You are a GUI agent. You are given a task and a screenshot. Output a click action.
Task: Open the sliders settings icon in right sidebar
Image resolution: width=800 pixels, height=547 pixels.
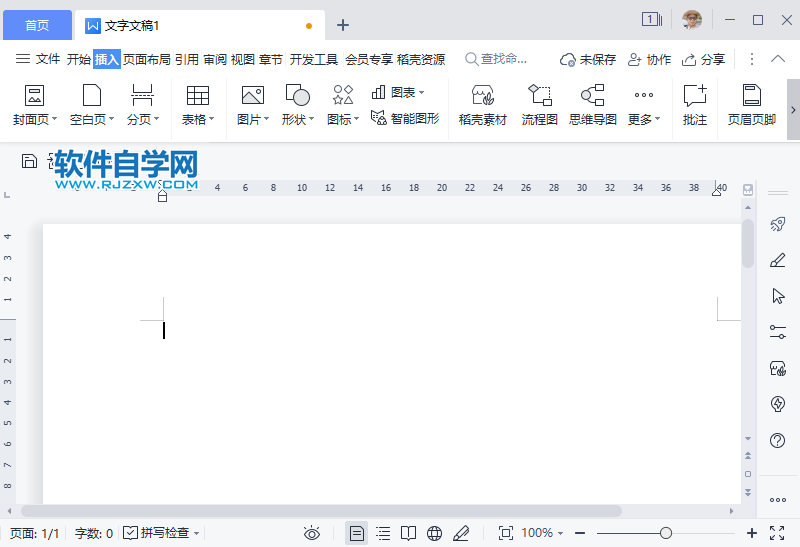[x=778, y=332]
